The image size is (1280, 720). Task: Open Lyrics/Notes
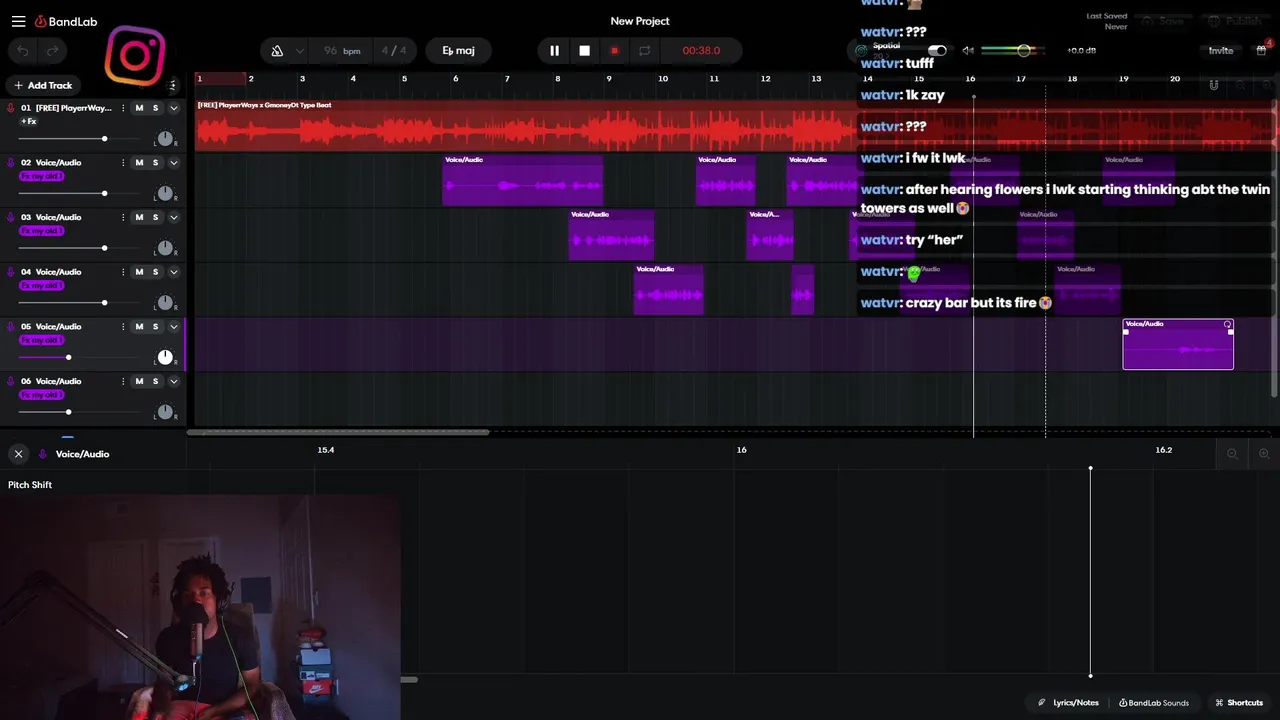coord(1068,703)
